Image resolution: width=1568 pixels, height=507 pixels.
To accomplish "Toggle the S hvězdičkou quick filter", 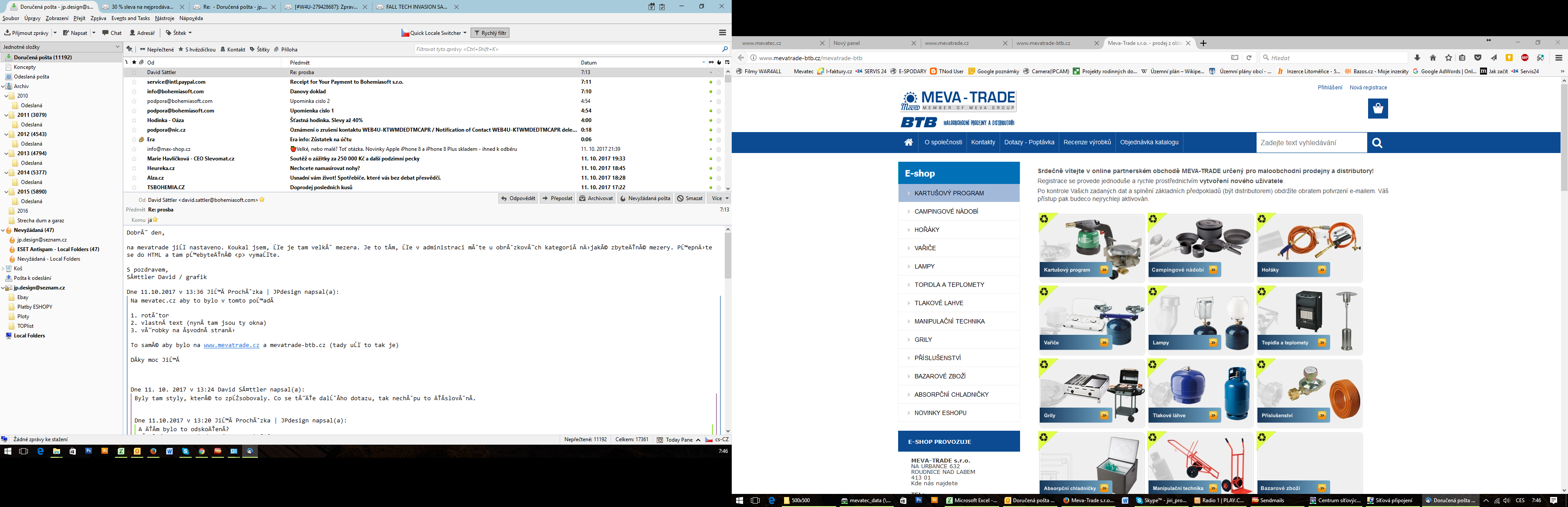I will [x=196, y=49].
